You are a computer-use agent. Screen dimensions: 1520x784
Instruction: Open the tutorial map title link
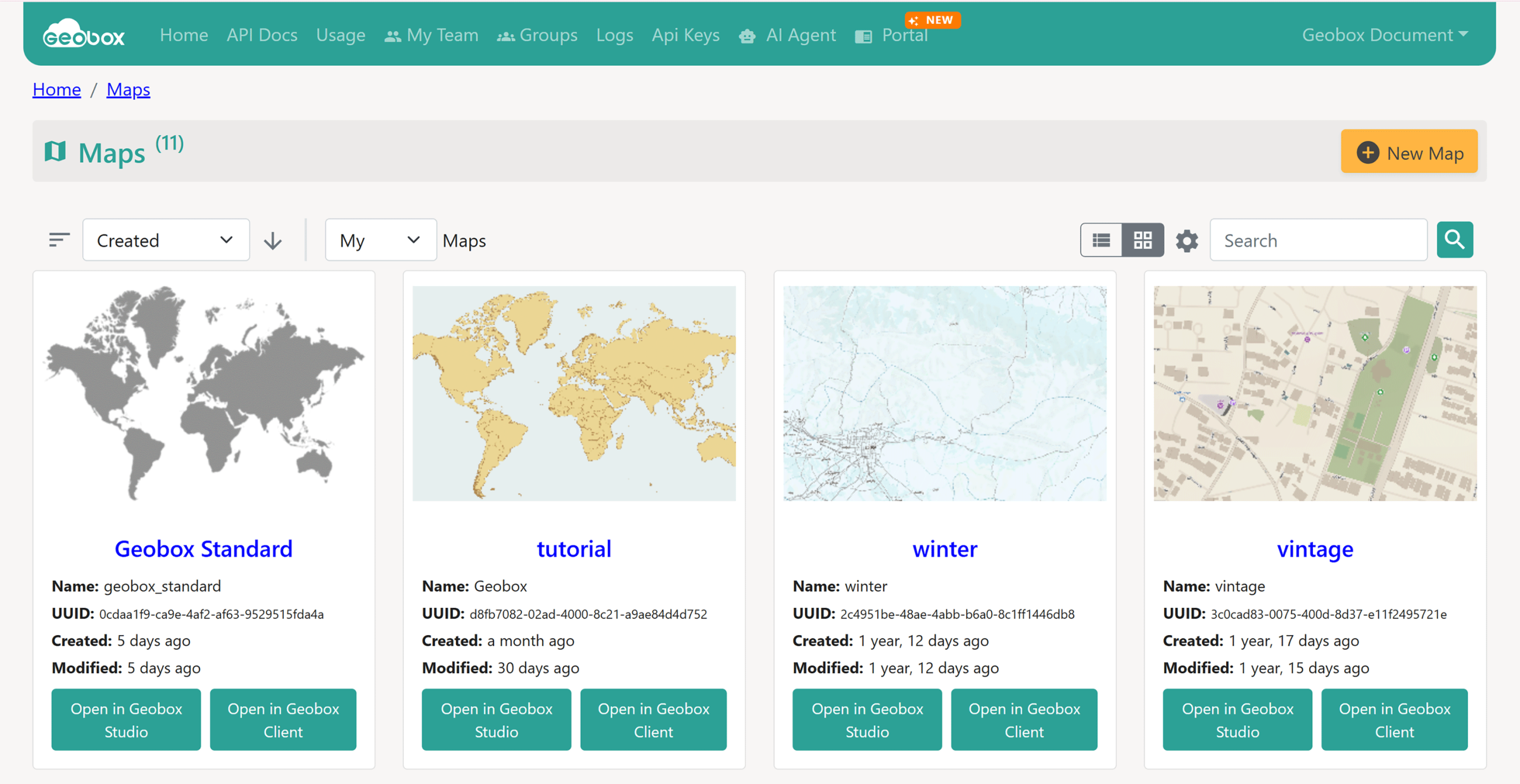[574, 549]
